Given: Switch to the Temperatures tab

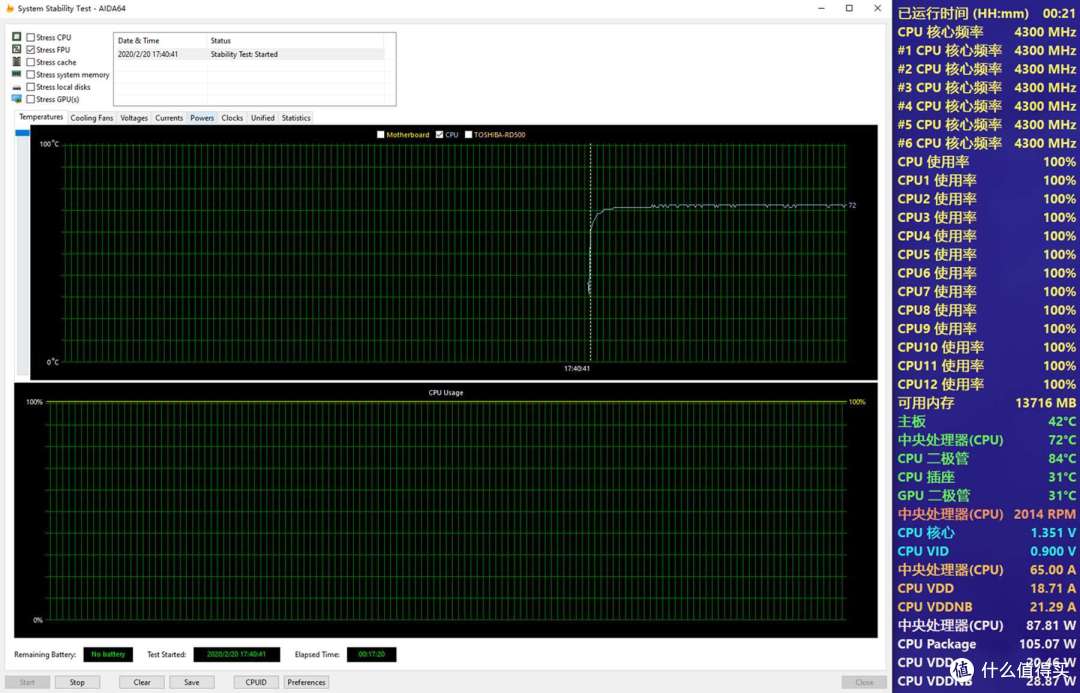Looking at the screenshot, I should 41,117.
